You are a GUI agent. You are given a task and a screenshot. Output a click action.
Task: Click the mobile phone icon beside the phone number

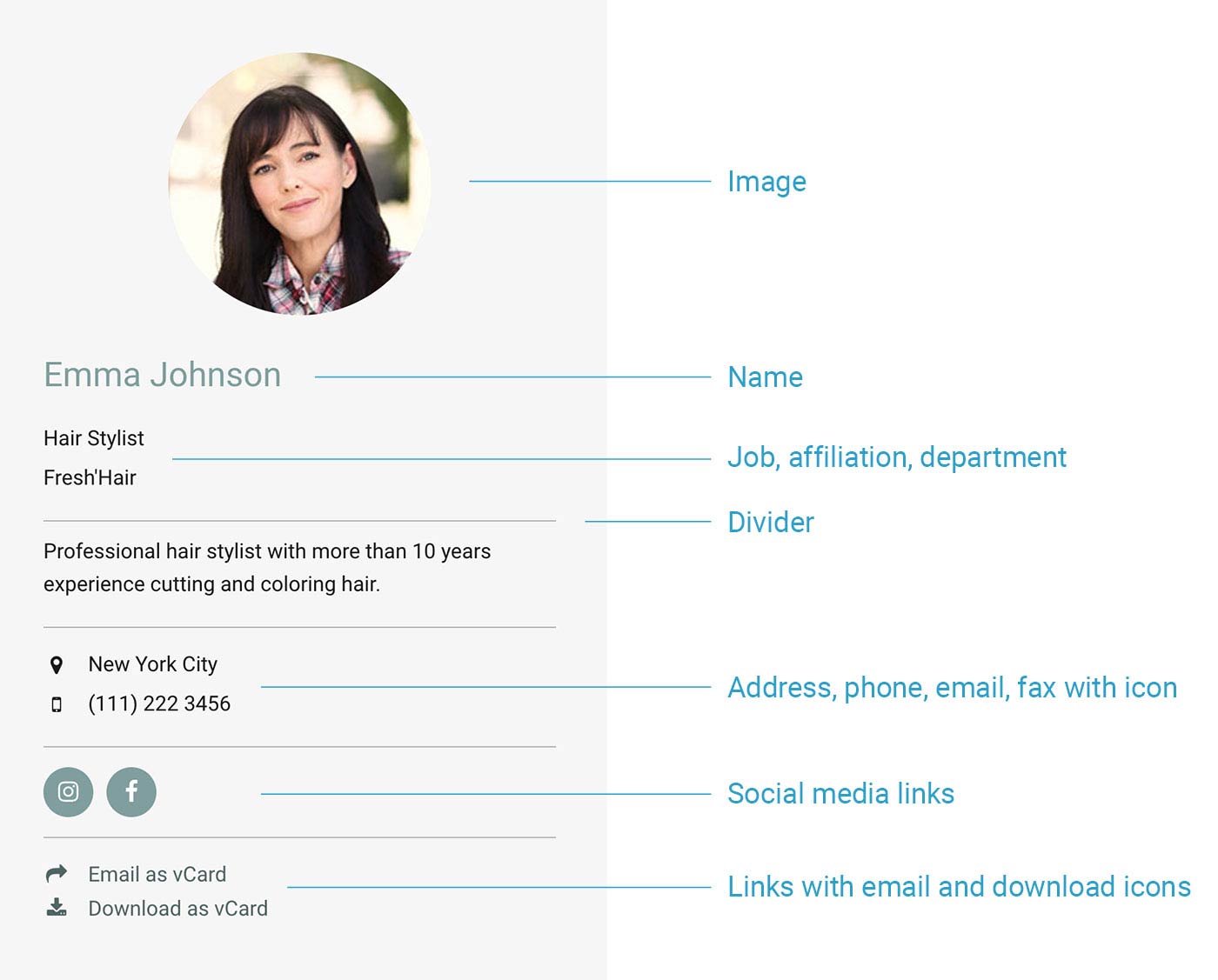tap(56, 704)
